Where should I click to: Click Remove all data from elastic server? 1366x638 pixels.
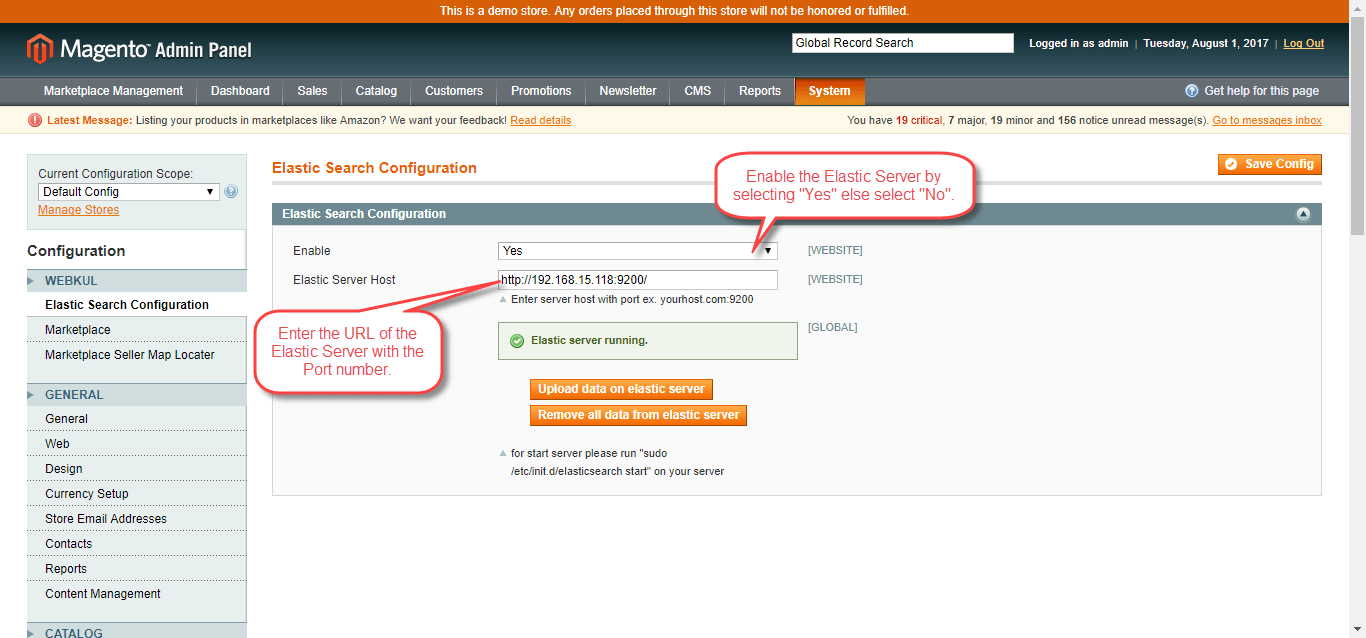point(638,415)
